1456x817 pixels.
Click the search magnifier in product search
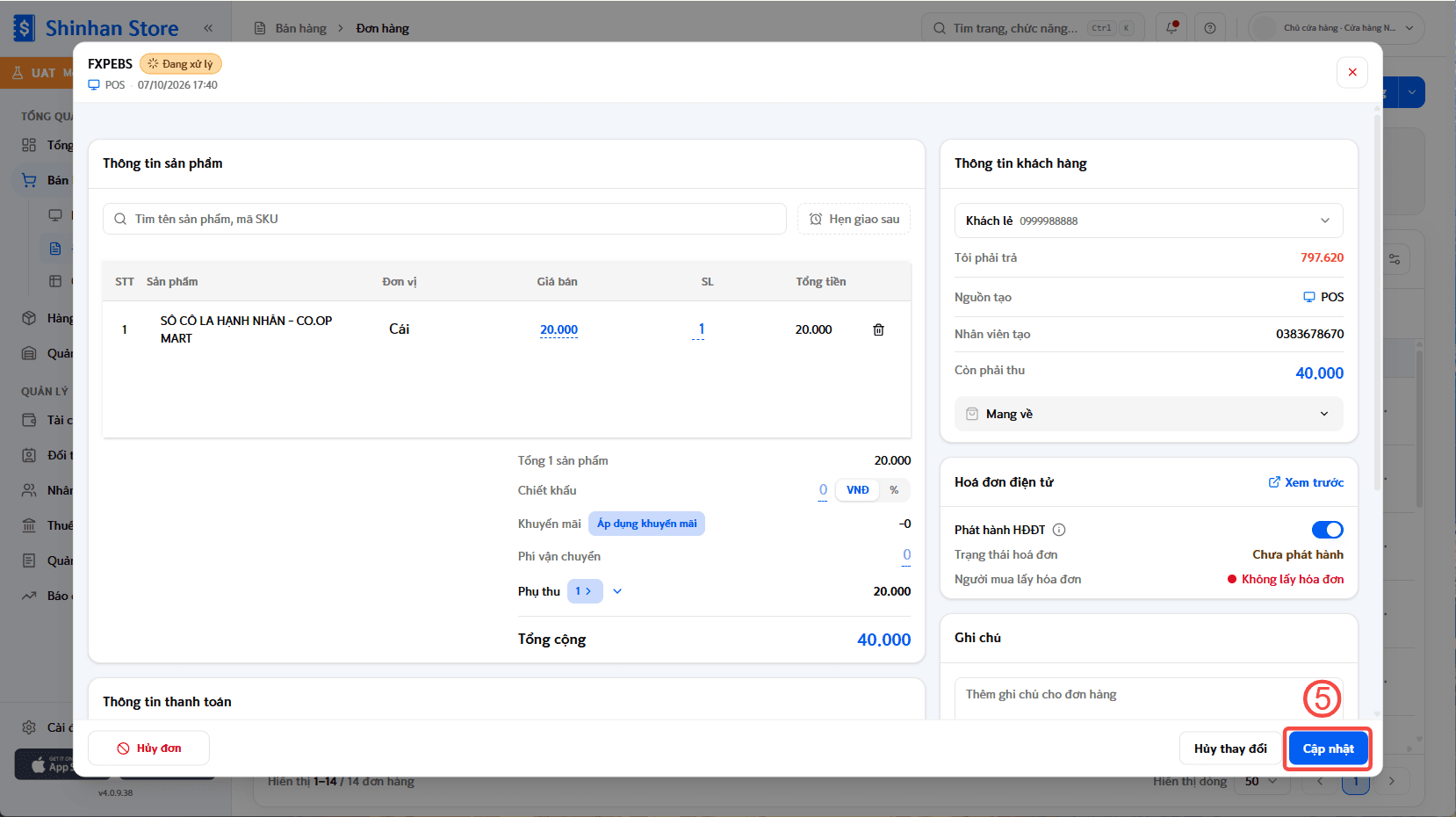(120, 219)
